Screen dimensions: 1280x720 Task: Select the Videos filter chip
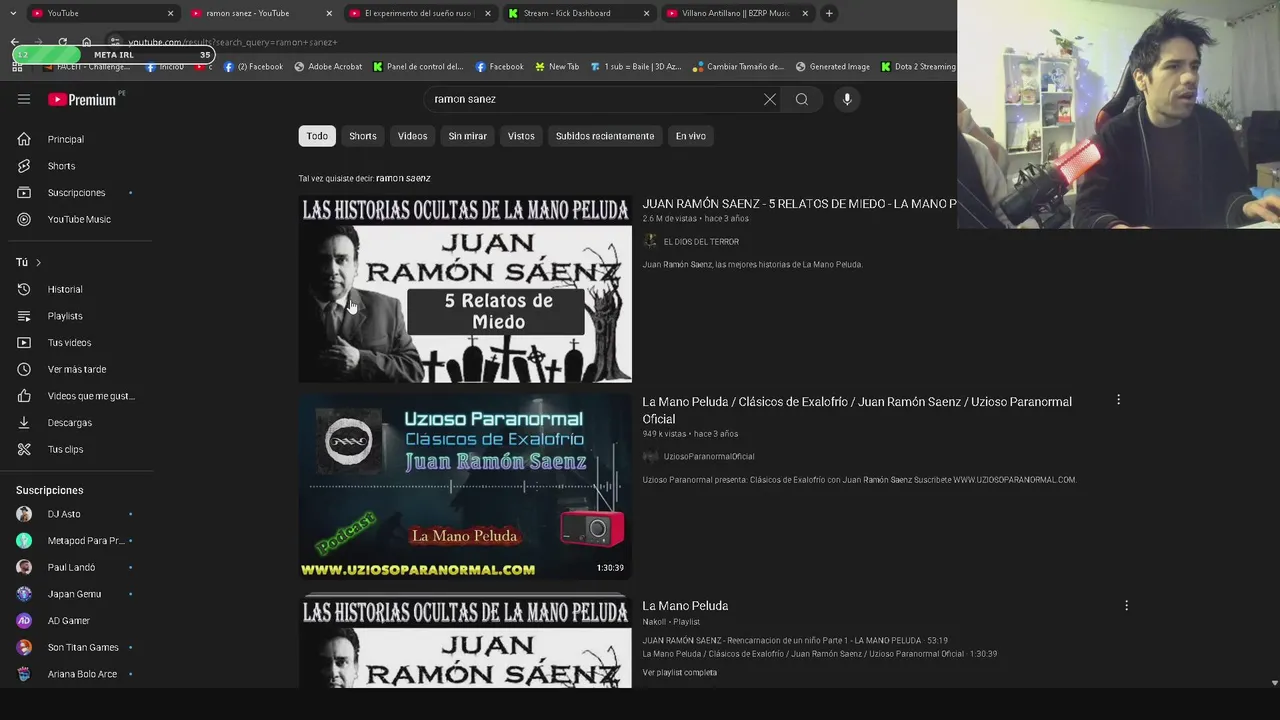click(x=412, y=136)
